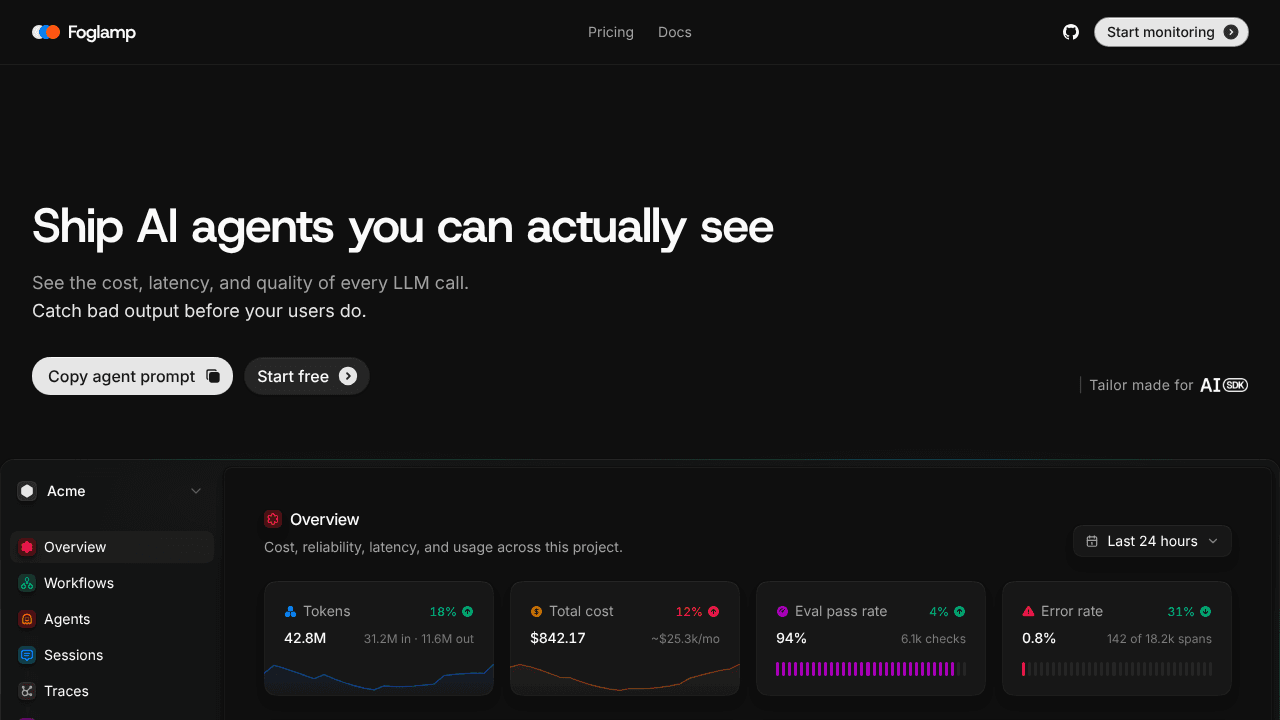
Task: Click the Overview sidebar icon
Action: point(27,547)
